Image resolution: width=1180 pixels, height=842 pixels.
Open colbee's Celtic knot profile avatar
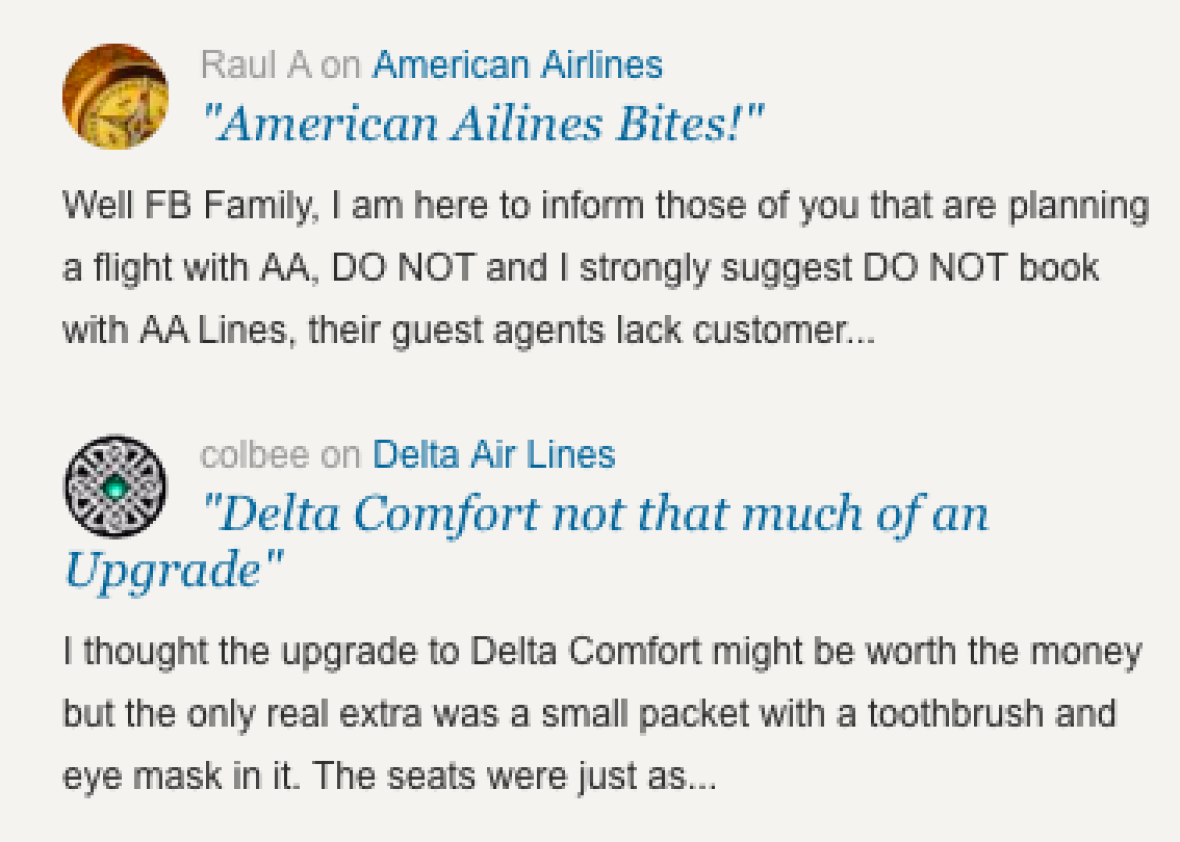115,486
